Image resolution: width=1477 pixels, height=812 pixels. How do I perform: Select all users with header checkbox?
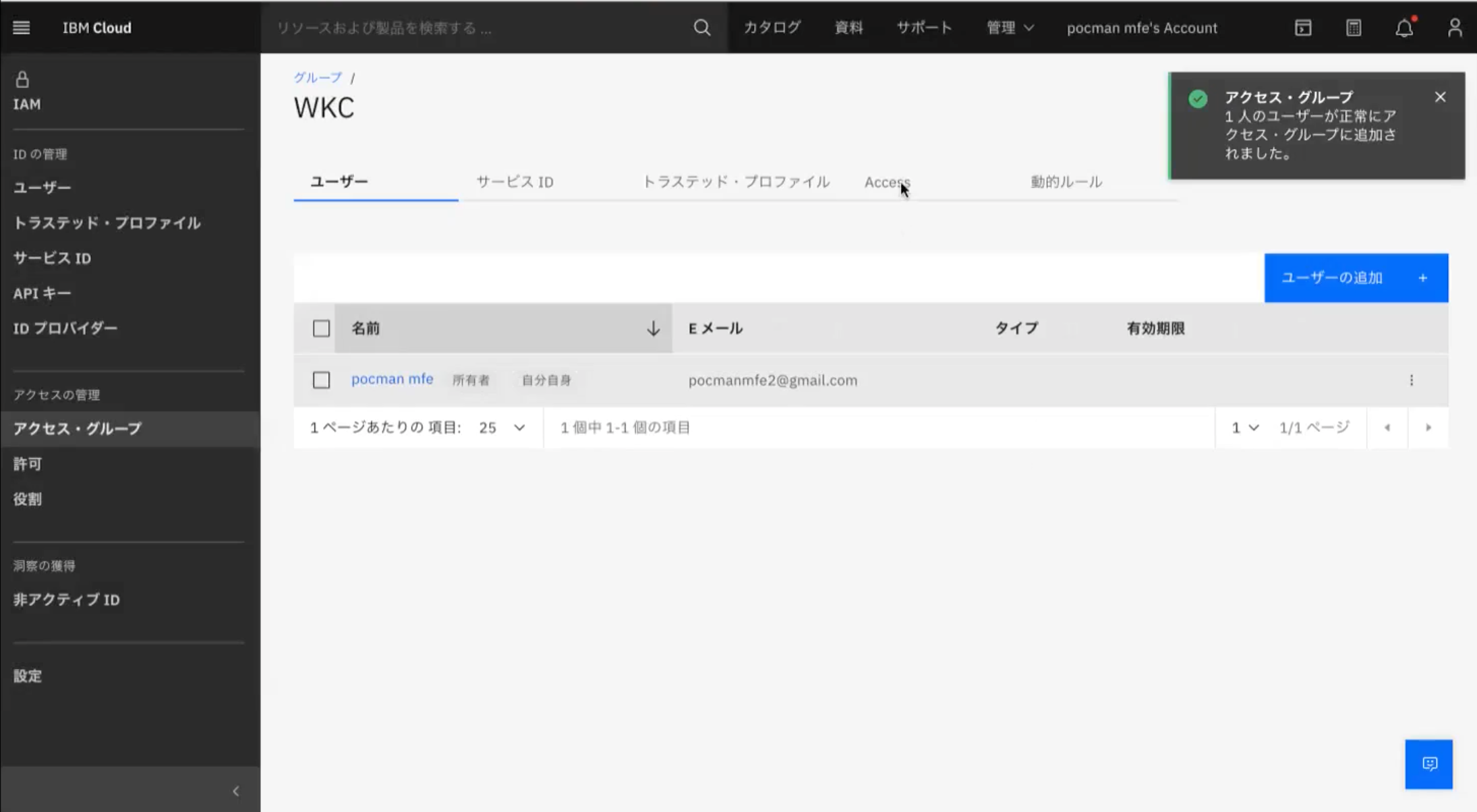[321, 328]
